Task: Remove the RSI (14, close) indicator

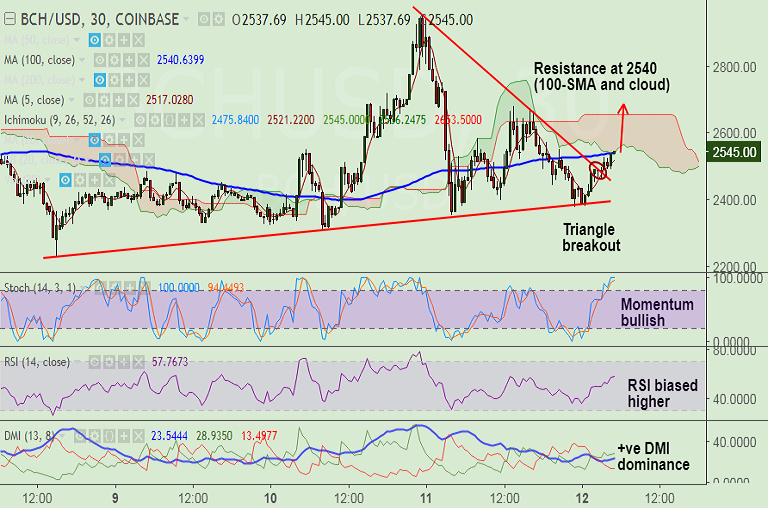Action: [139, 363]
